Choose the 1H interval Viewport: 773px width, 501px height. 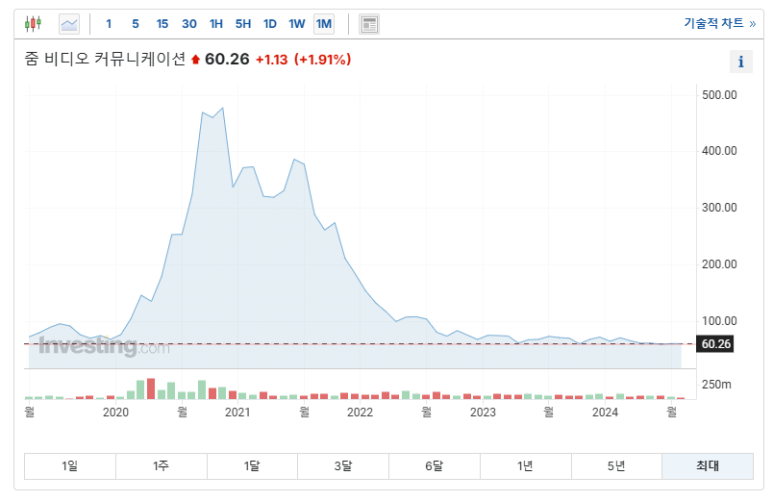(216, 24)
